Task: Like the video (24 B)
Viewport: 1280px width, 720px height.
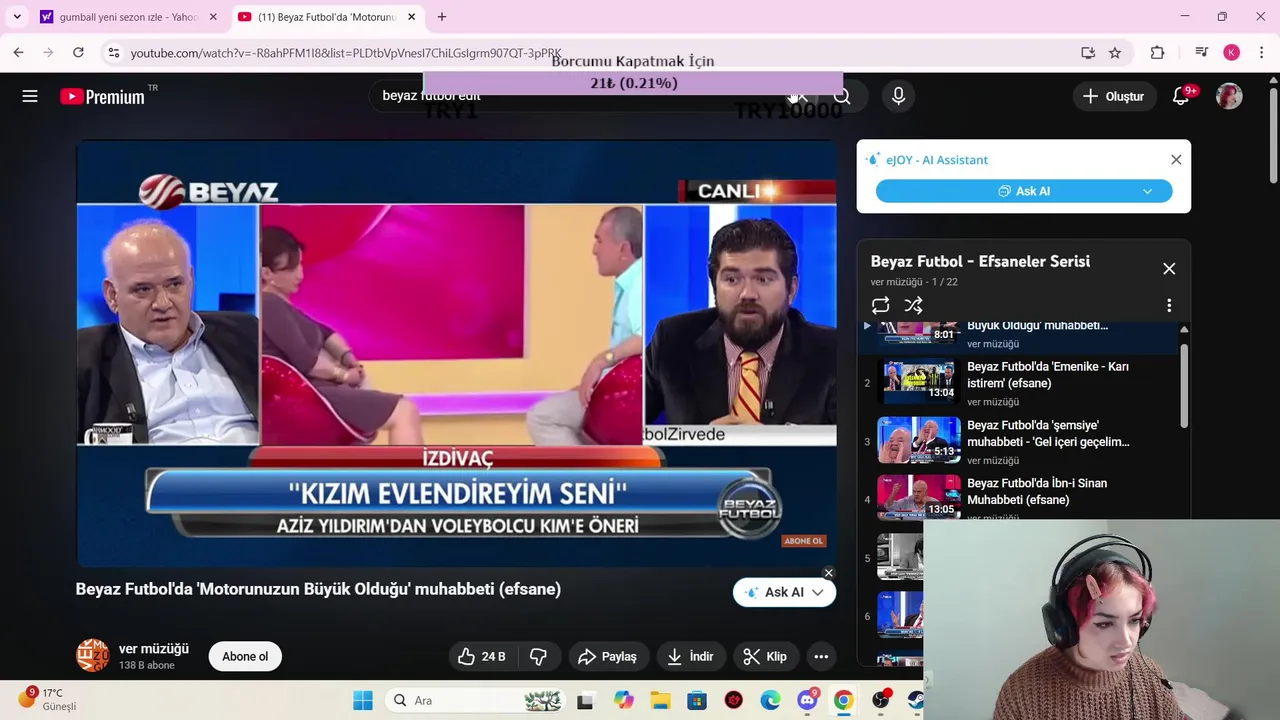Action: tap(482, 656)
